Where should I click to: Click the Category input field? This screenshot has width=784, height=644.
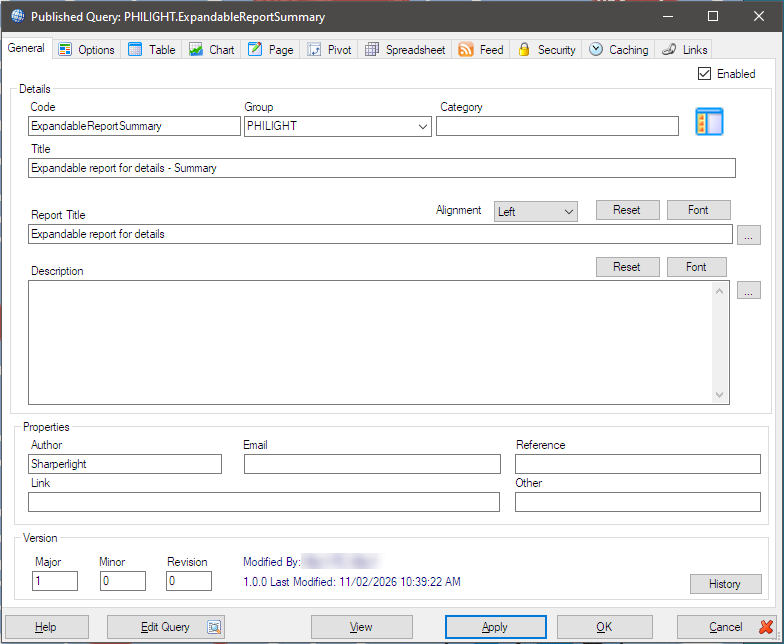558,126
